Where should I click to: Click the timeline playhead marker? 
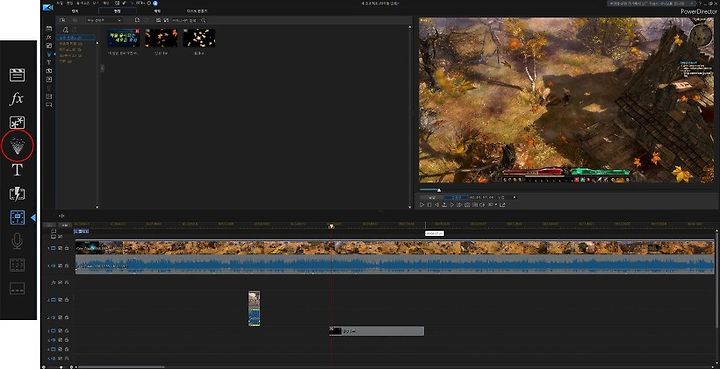coord(331,226)
